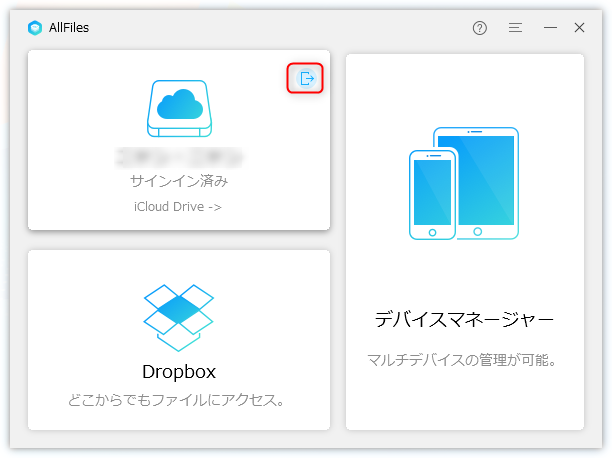The image size is (612, 458).
Task: Click the phone and tablet devices icon
Action: point(464,183)
